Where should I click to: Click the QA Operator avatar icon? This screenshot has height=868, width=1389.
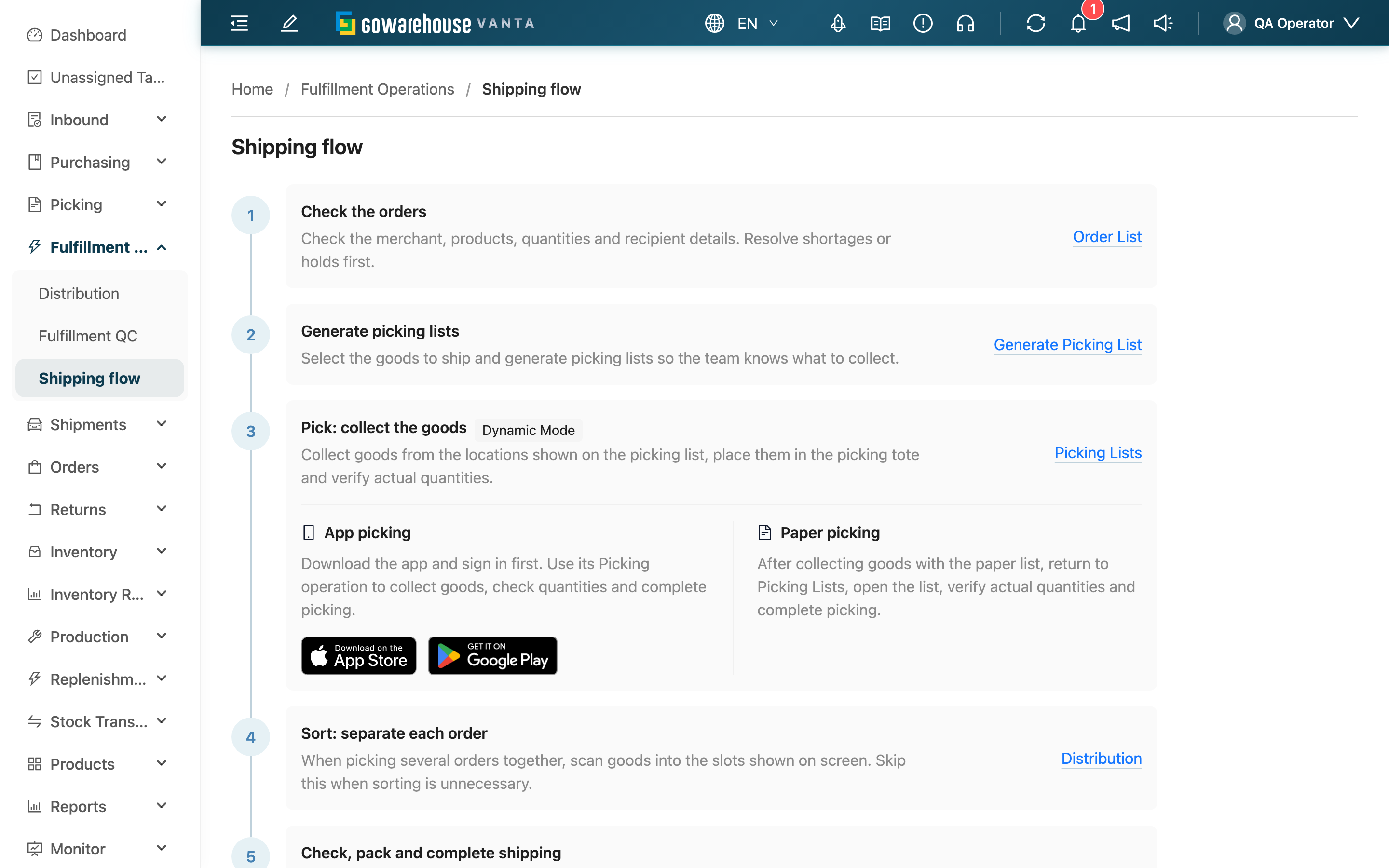[x=1234, y=24]
